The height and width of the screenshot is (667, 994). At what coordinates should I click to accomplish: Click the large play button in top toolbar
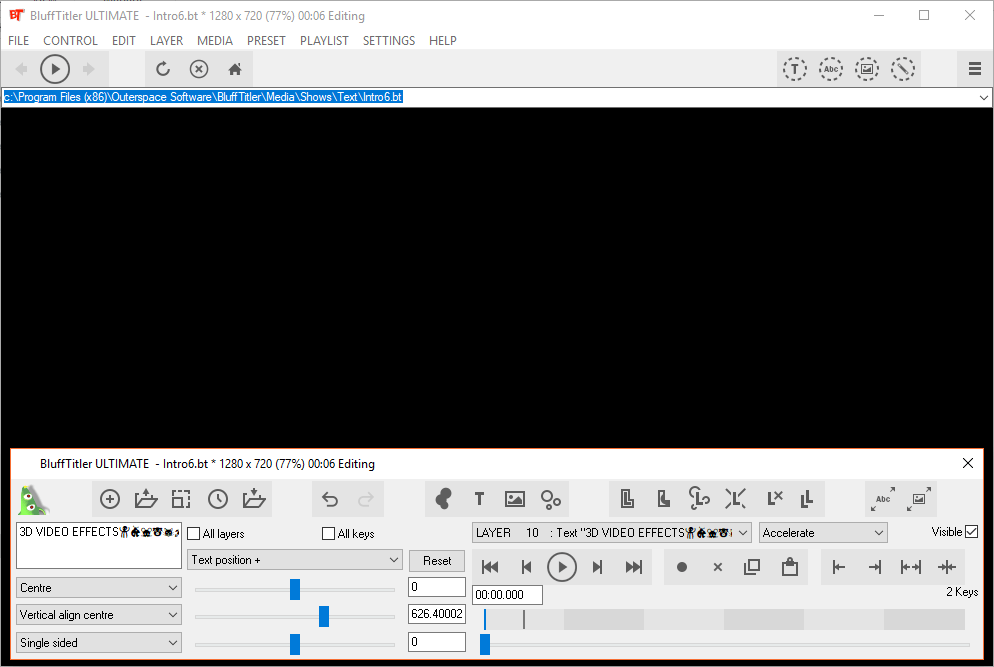tap(55, 68)
